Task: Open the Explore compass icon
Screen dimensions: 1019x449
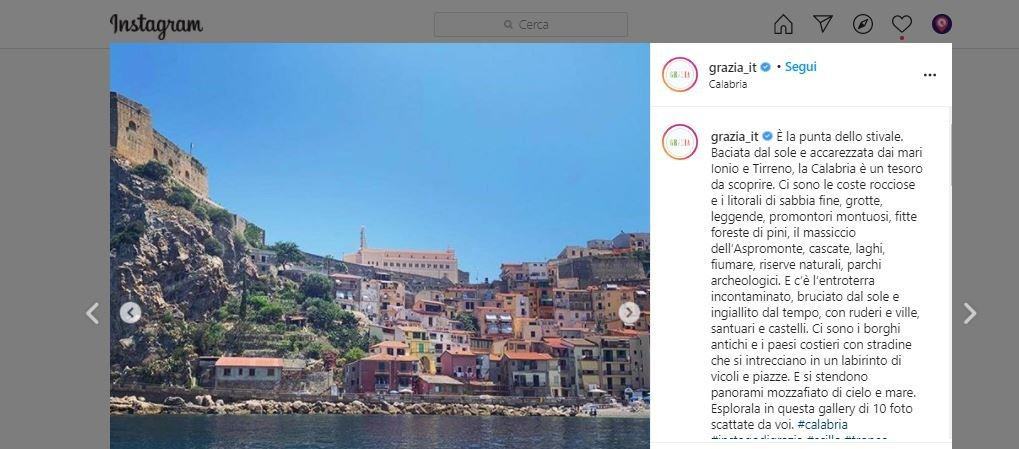Action: coord(862,24)
